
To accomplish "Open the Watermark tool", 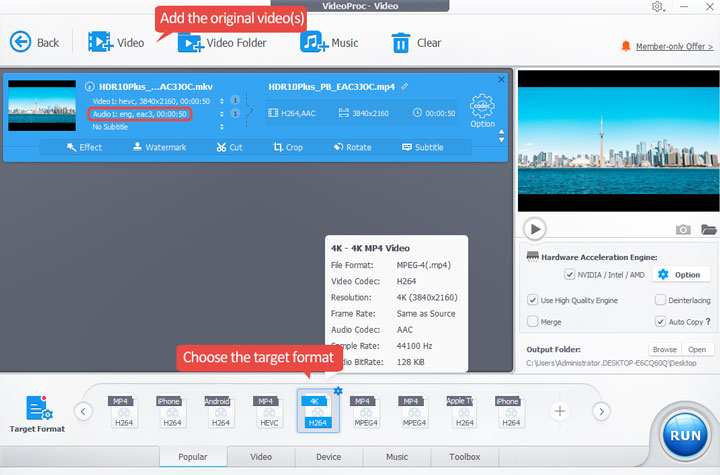I will tap(159, 147).
